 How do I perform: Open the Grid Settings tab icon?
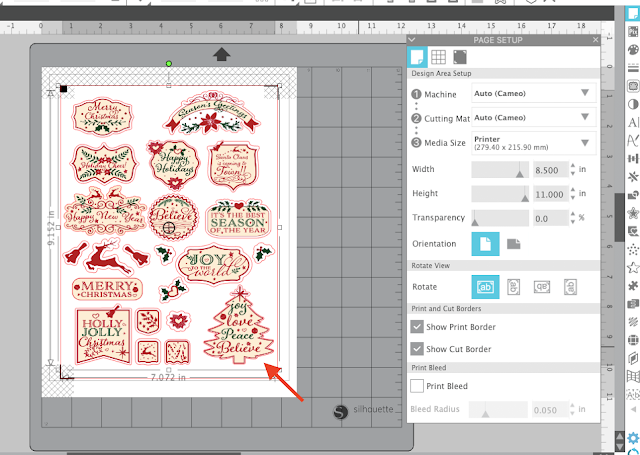[x=438, y=57]
